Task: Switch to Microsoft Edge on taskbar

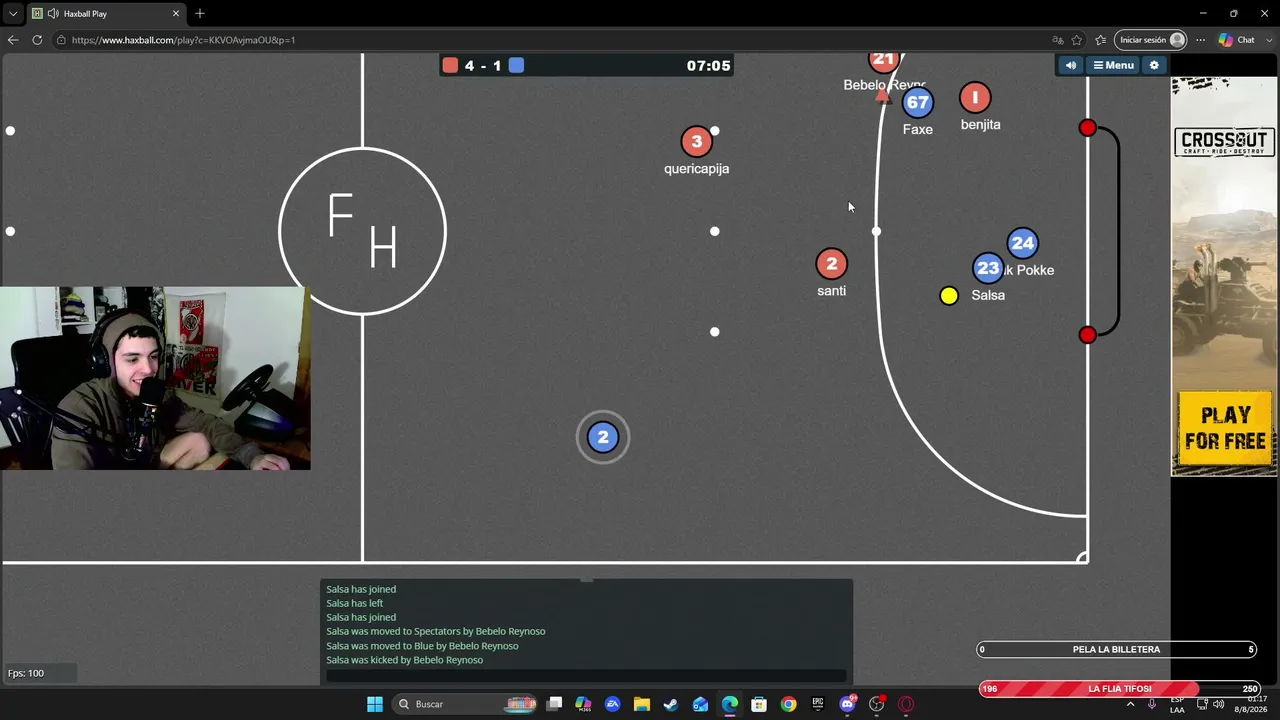Action: (x=730, y=704)
